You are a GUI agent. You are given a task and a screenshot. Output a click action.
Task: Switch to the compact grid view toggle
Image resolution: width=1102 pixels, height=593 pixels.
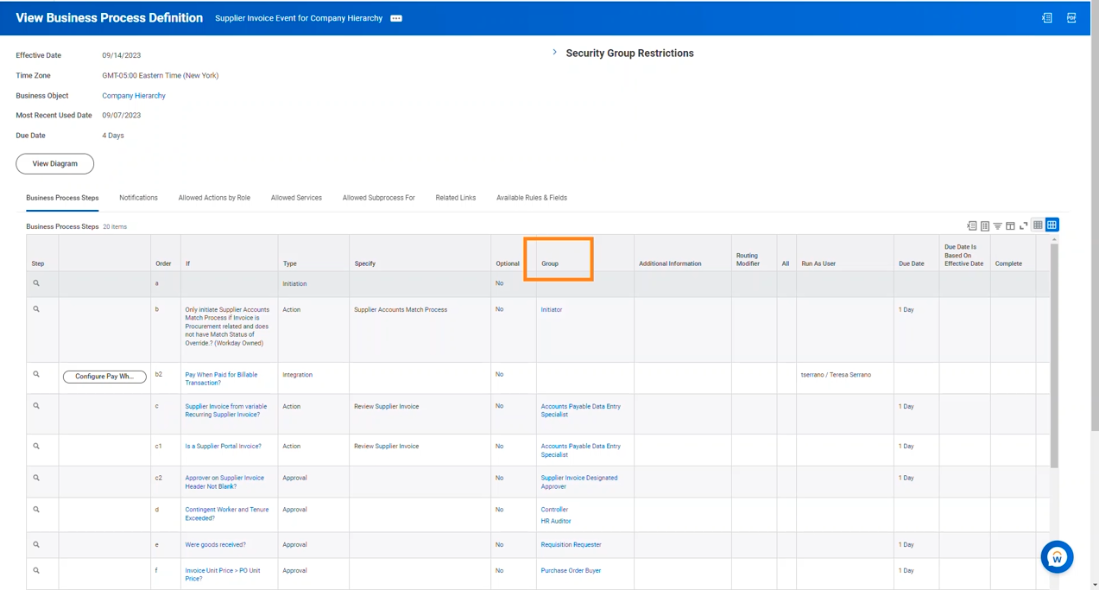coord(1038,226)
